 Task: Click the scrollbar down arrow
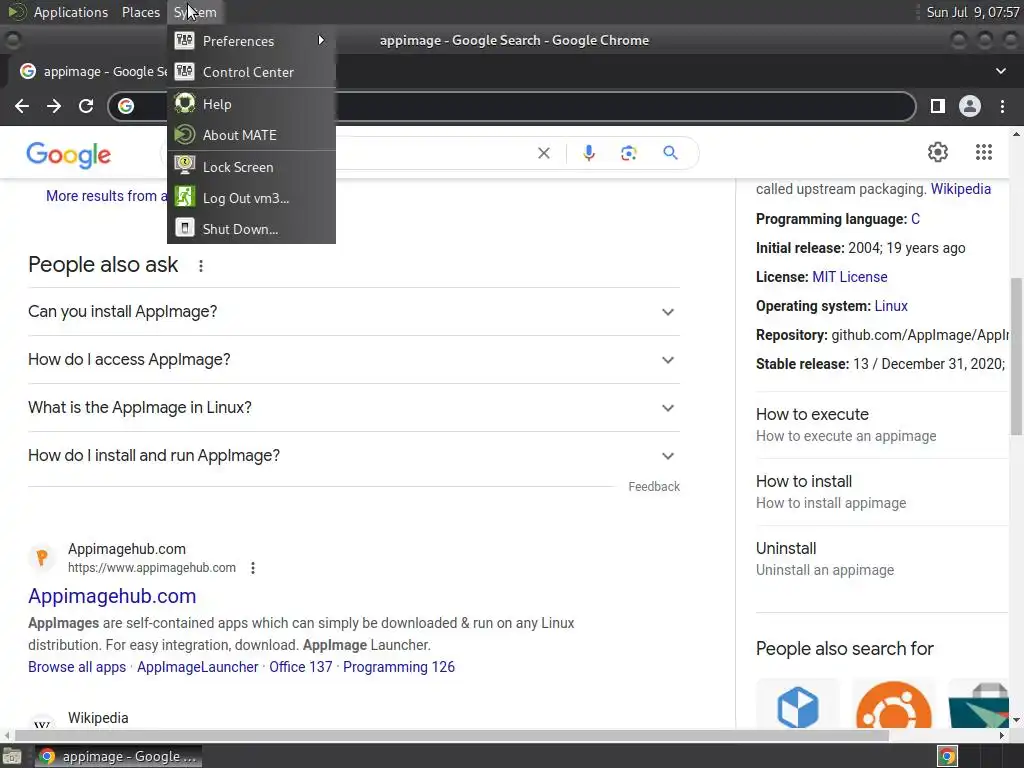[1016, 720]
